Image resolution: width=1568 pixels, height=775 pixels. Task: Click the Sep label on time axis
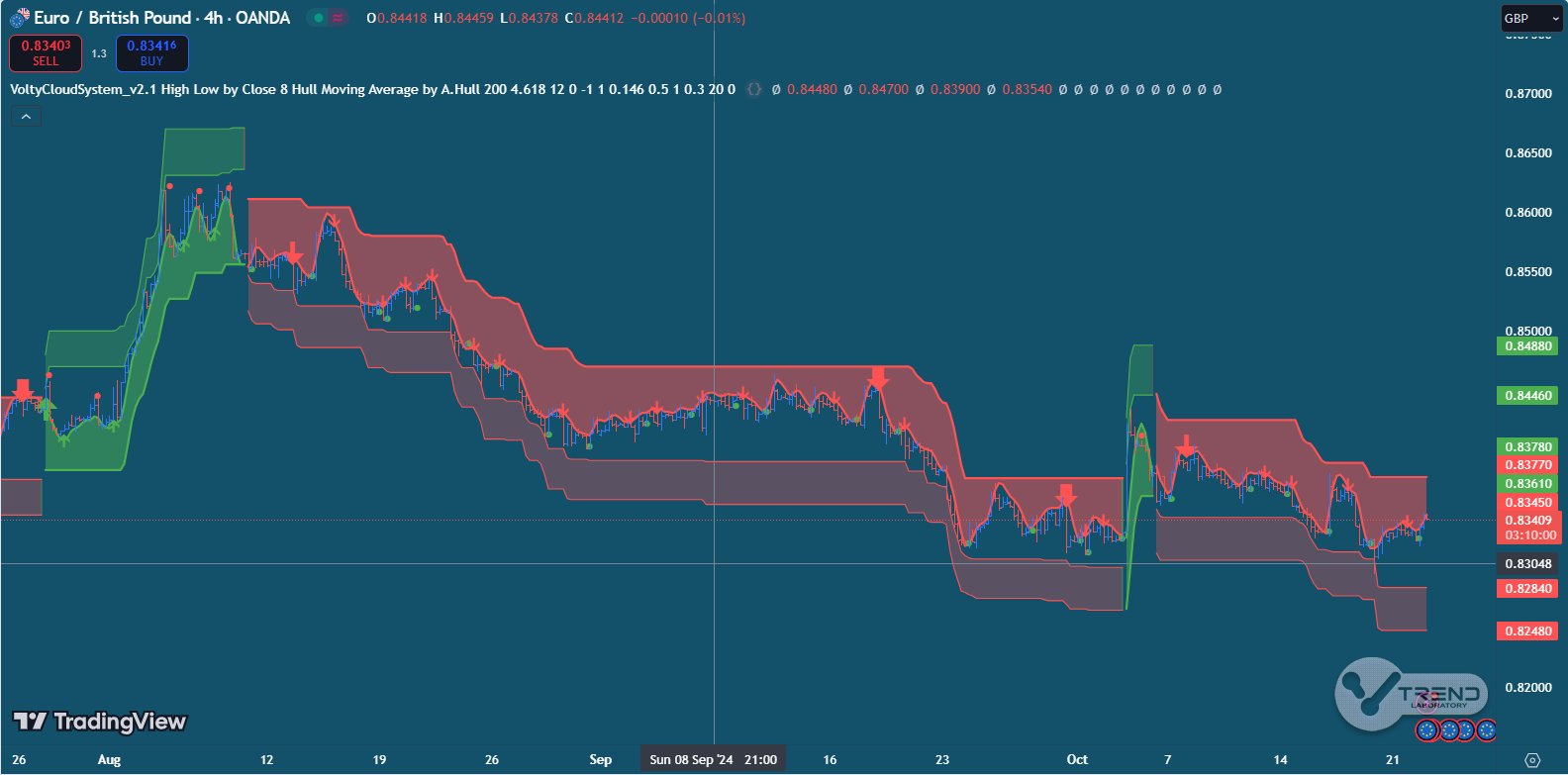point(600,759)
